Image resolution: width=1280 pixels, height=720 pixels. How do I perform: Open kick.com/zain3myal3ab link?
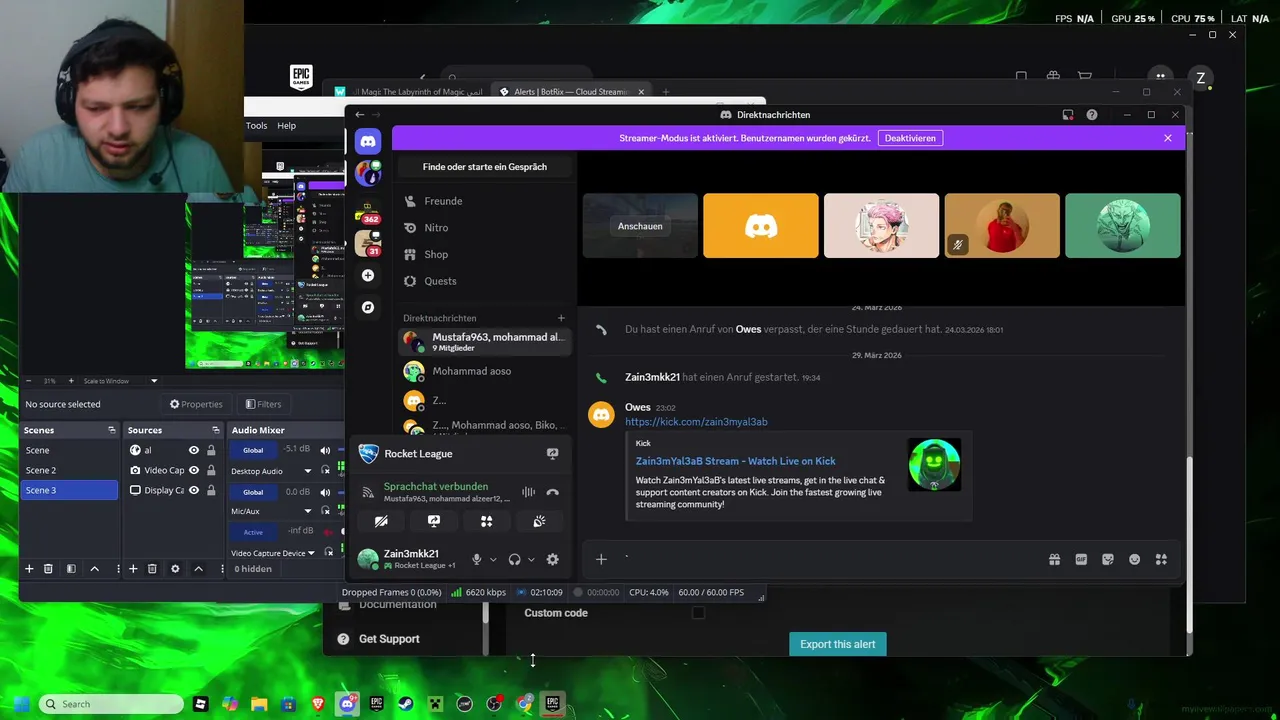(696, 422)
